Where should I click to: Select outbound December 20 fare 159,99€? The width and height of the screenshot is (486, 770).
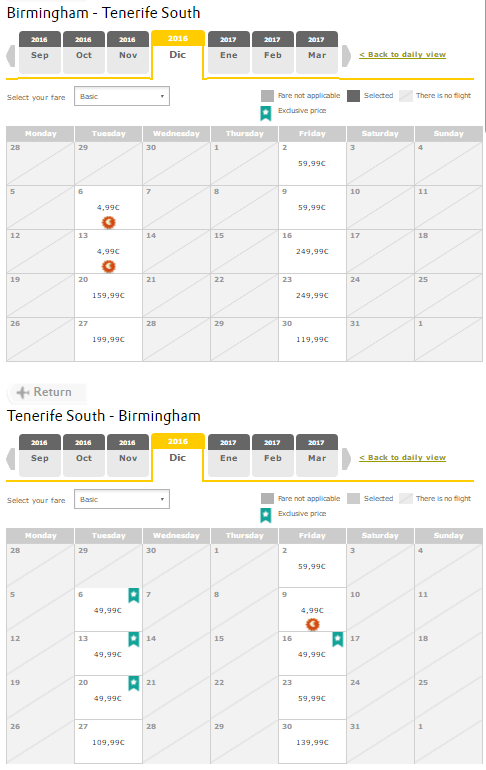click(x=108, y=295)
